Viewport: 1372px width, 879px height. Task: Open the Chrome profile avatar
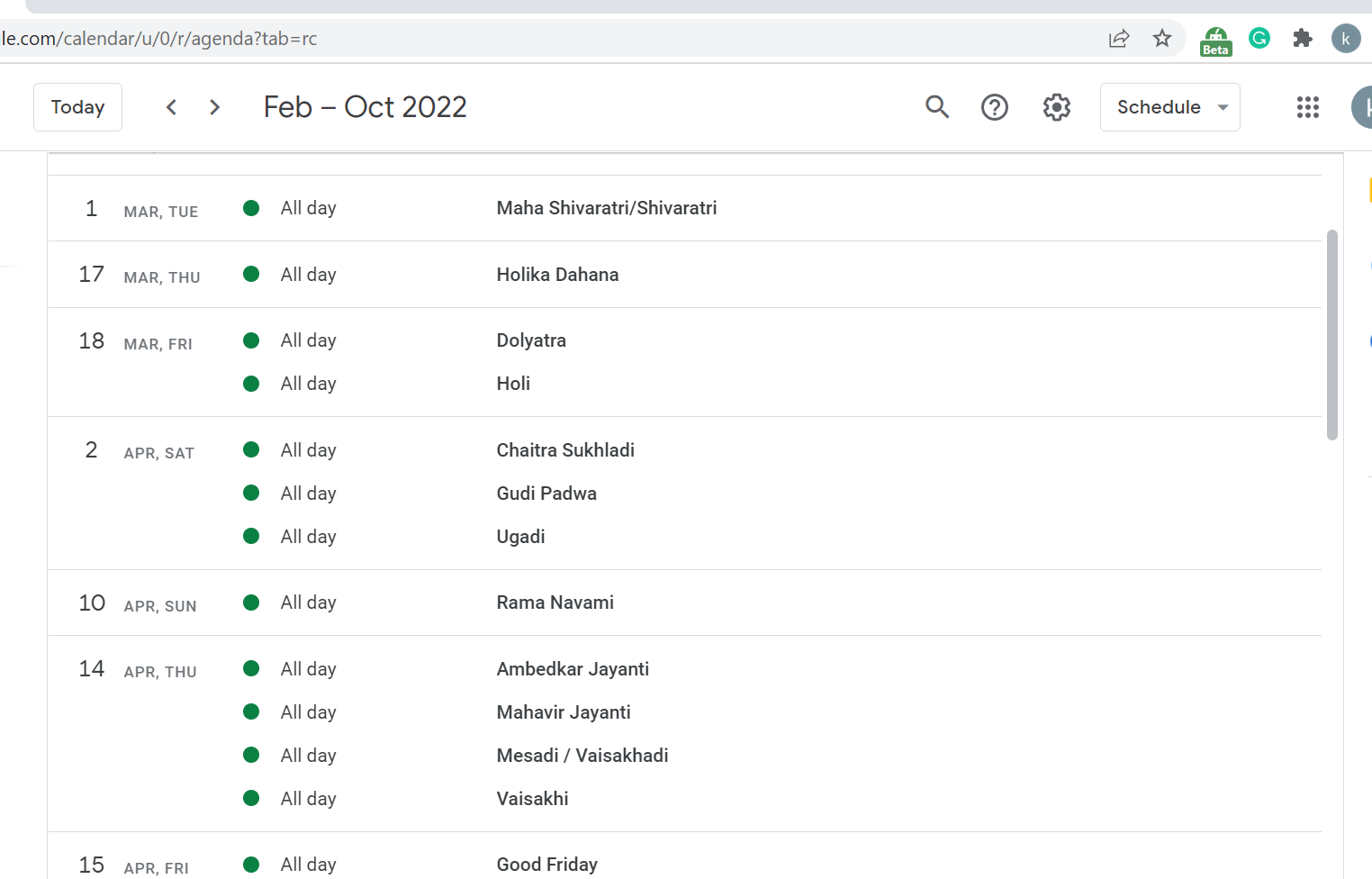click(x=1345, y=39)
